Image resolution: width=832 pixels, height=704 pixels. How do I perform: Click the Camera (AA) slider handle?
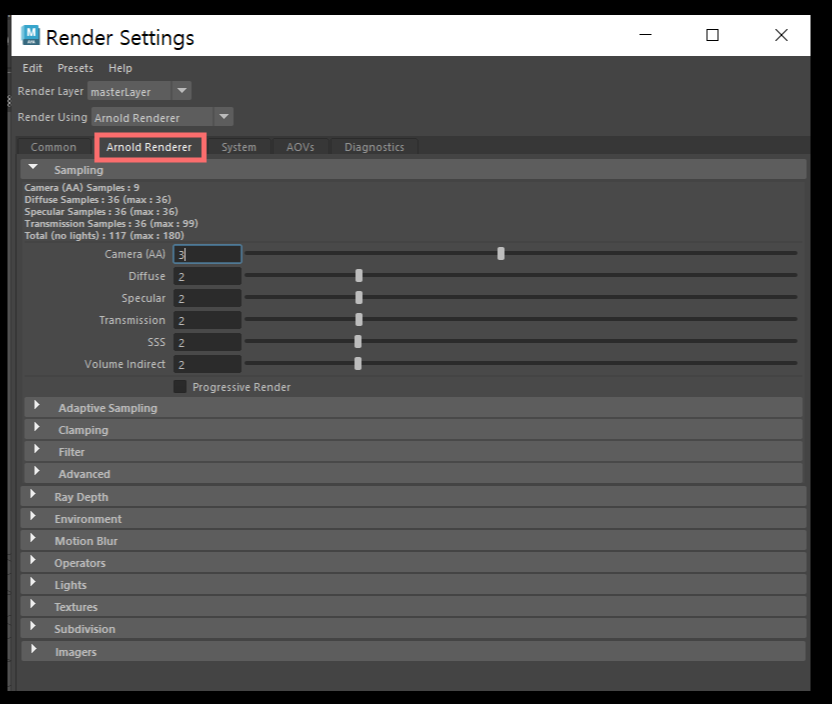coord(501,254)
